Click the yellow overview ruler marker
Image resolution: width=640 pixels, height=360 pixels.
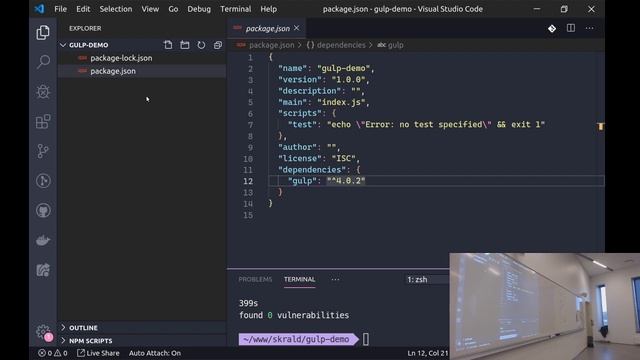600,126
